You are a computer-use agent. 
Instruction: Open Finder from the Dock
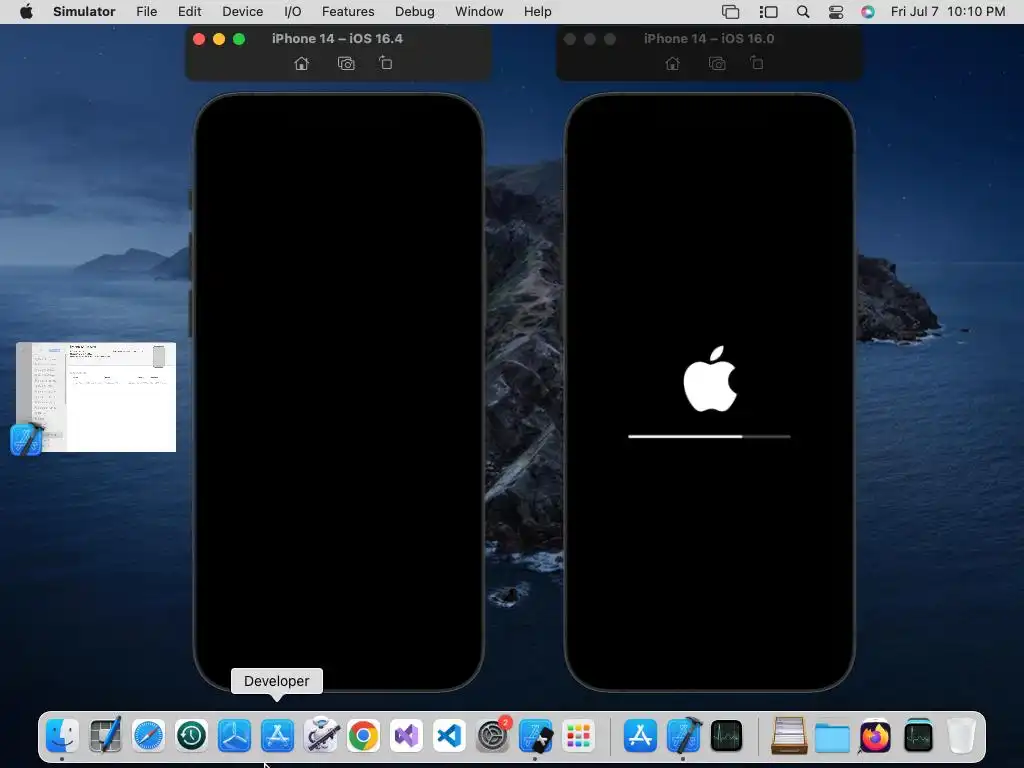tap(62, 735)
